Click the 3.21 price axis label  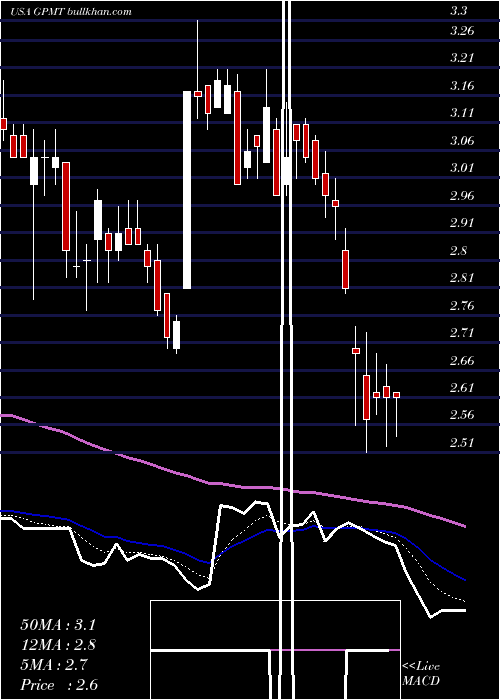(x=462, y=58)
